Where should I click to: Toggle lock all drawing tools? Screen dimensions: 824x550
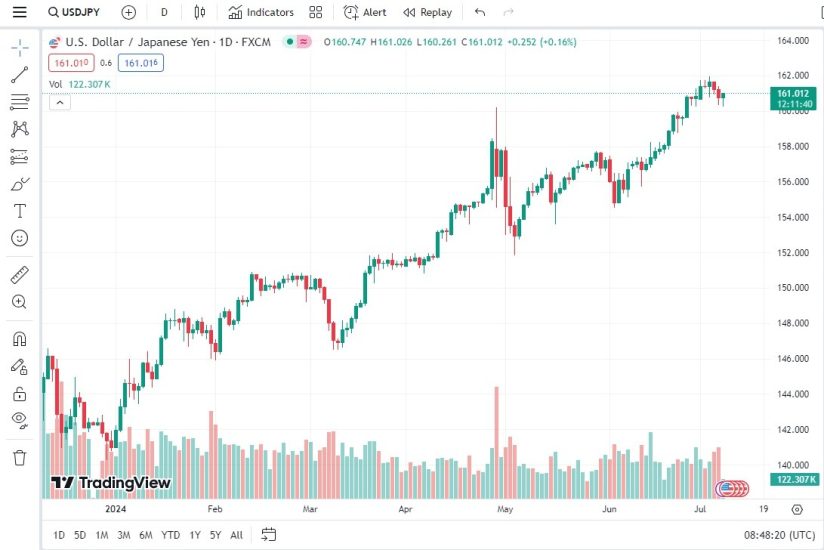[x=19, y=394]
